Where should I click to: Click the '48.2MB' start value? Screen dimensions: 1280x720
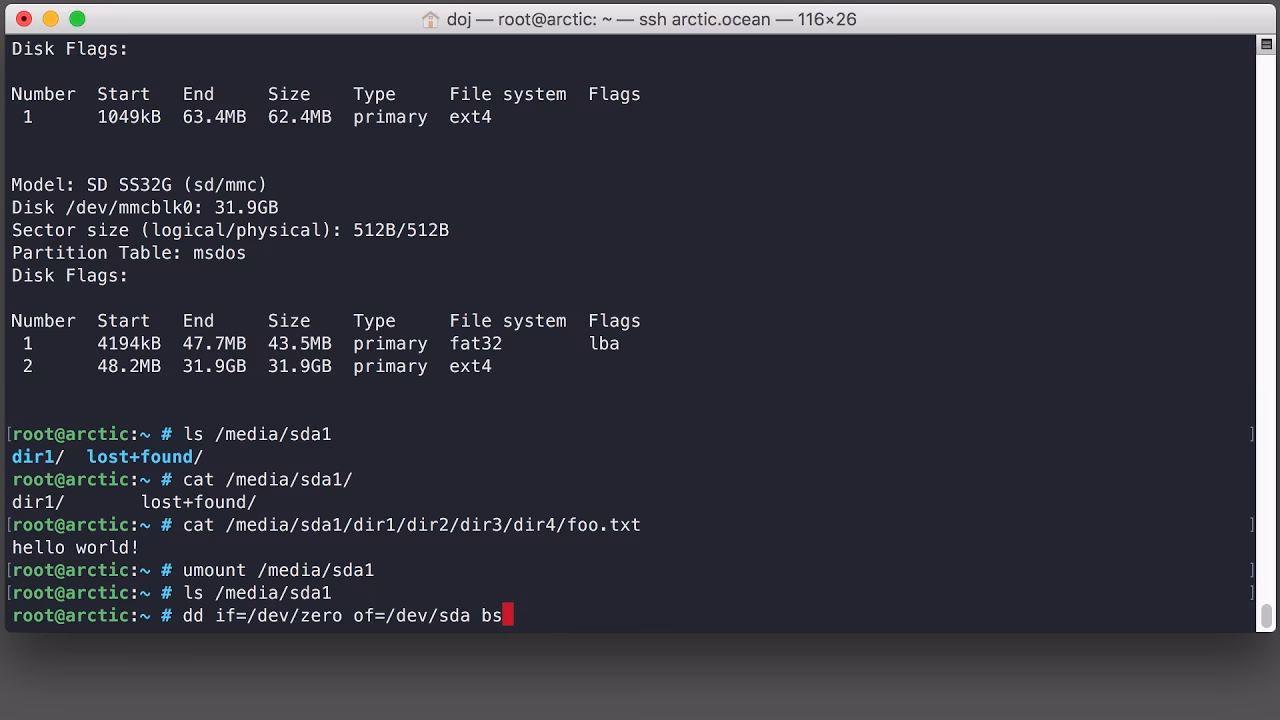[x=129, y=366]
